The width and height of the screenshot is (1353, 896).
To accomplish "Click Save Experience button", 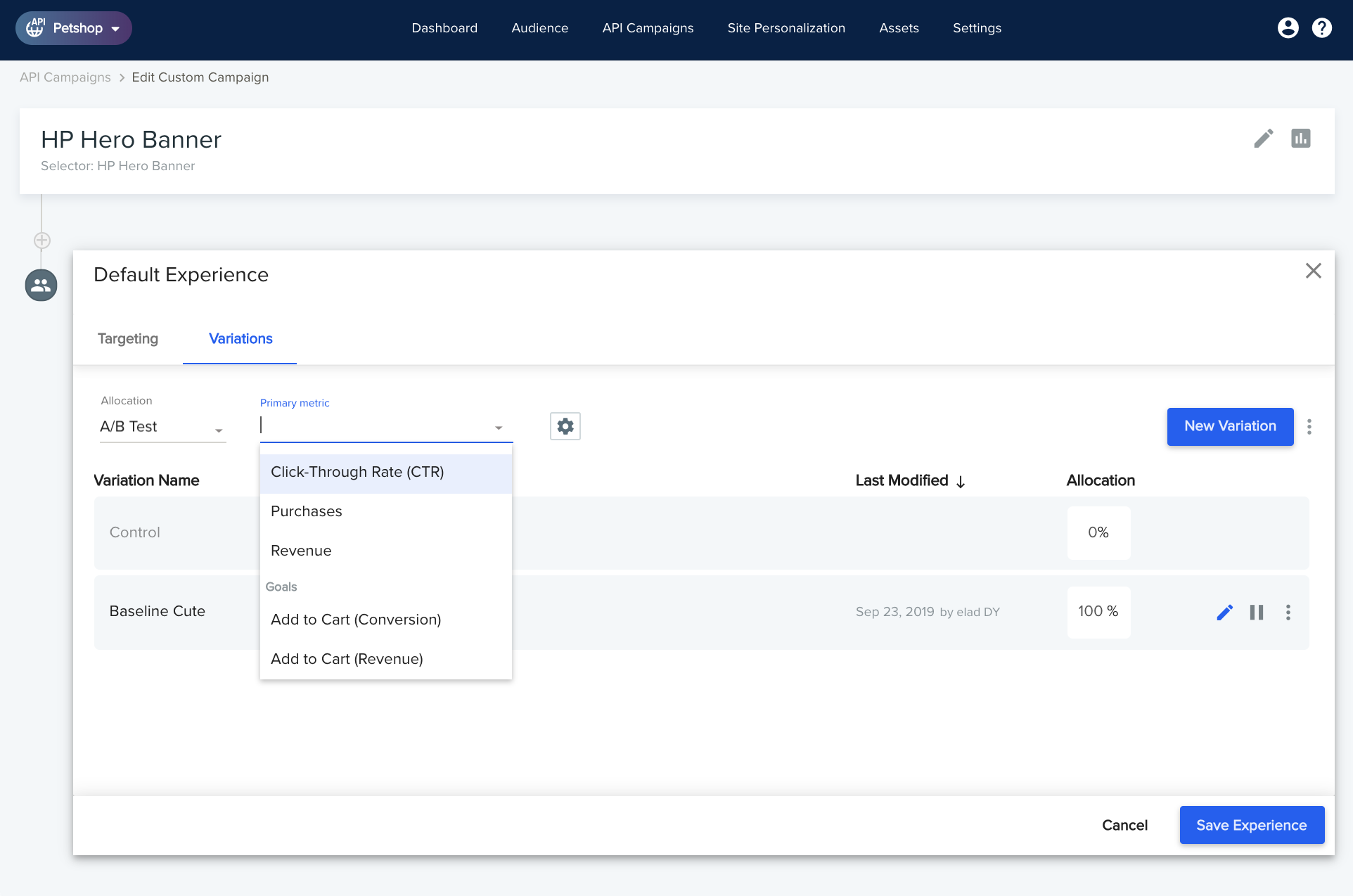I will 1252,826.
